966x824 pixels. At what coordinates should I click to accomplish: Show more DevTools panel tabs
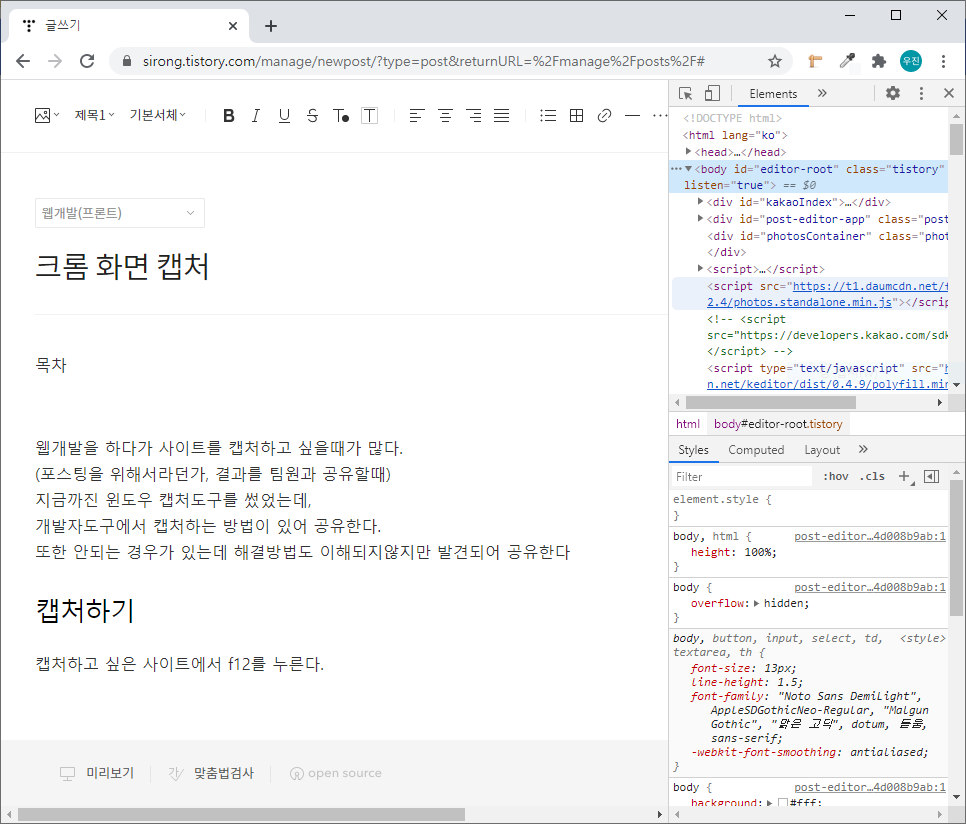pos(822,93)
